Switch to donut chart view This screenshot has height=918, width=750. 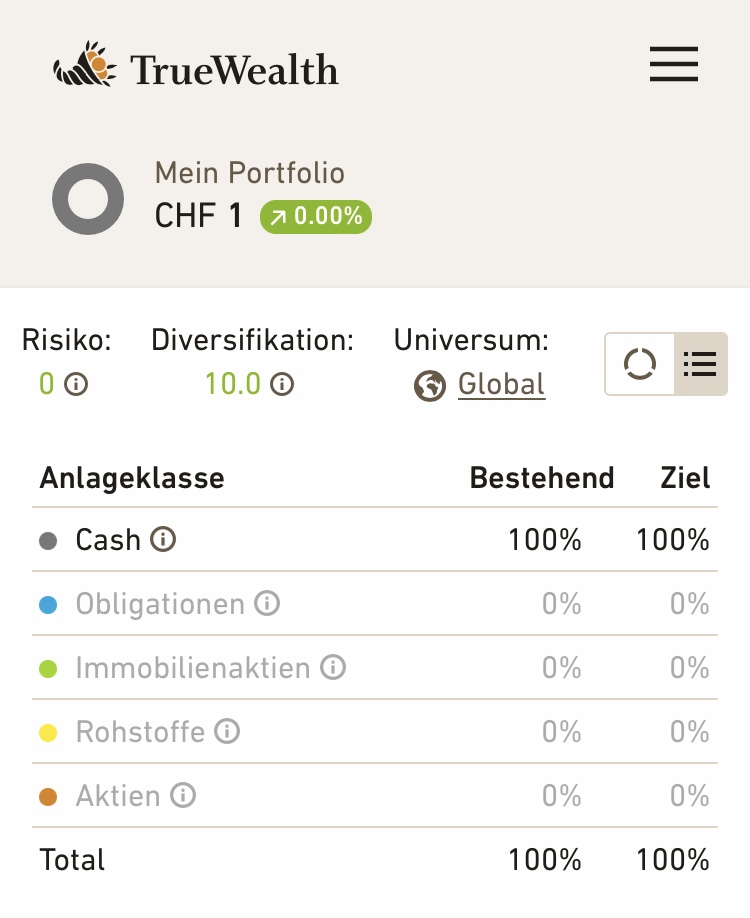640,364
